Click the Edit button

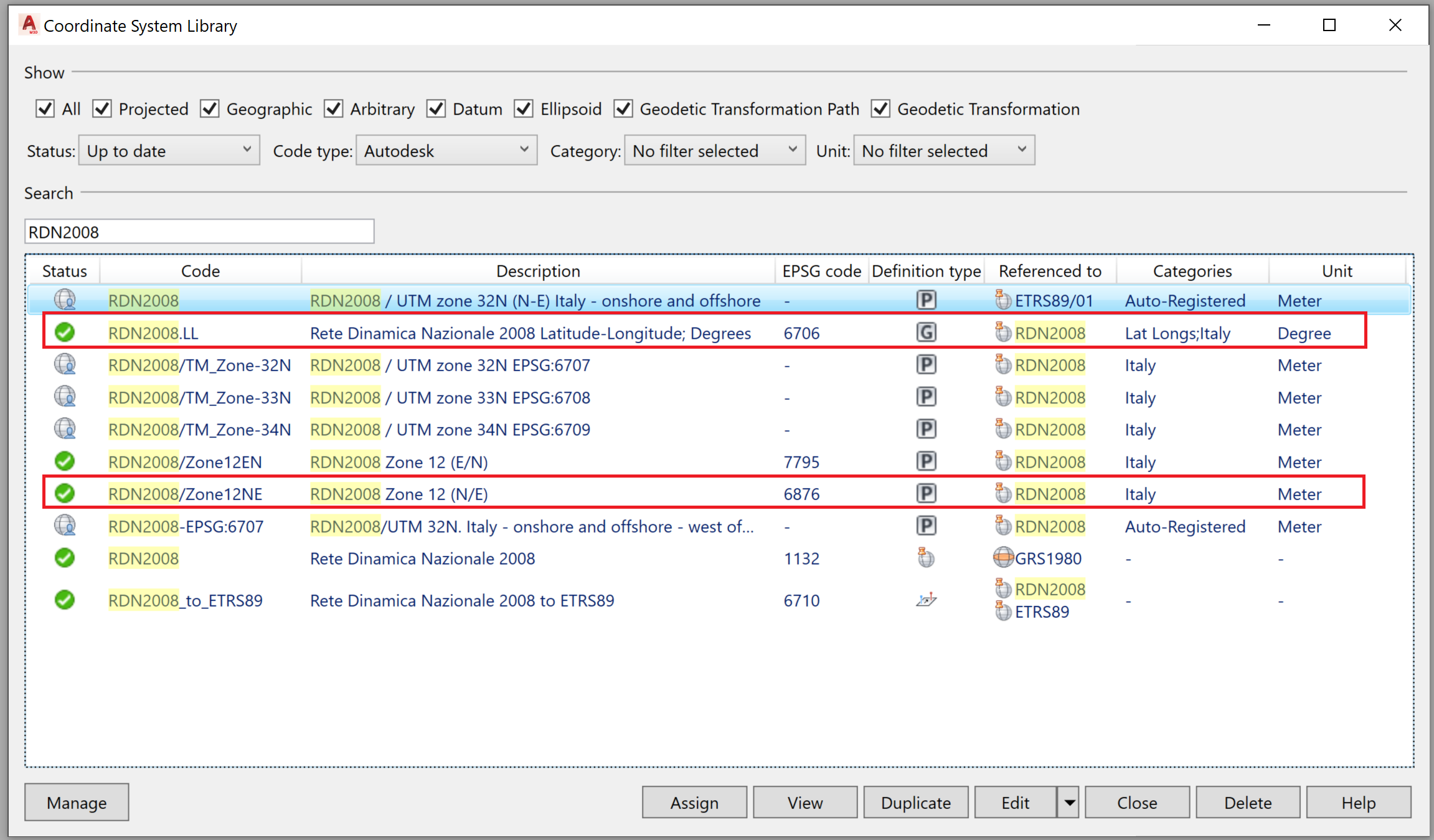pos(1016,802)
